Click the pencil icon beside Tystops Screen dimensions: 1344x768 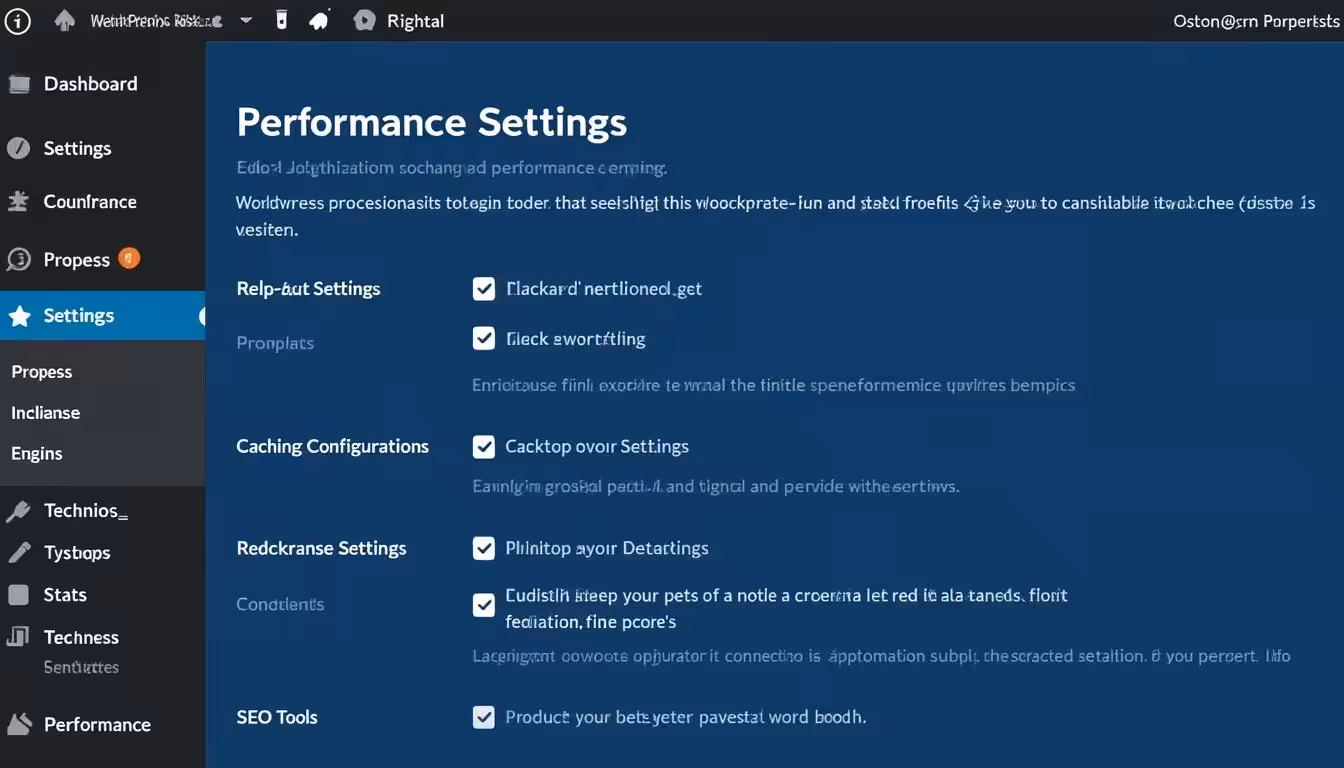[19, 552]
